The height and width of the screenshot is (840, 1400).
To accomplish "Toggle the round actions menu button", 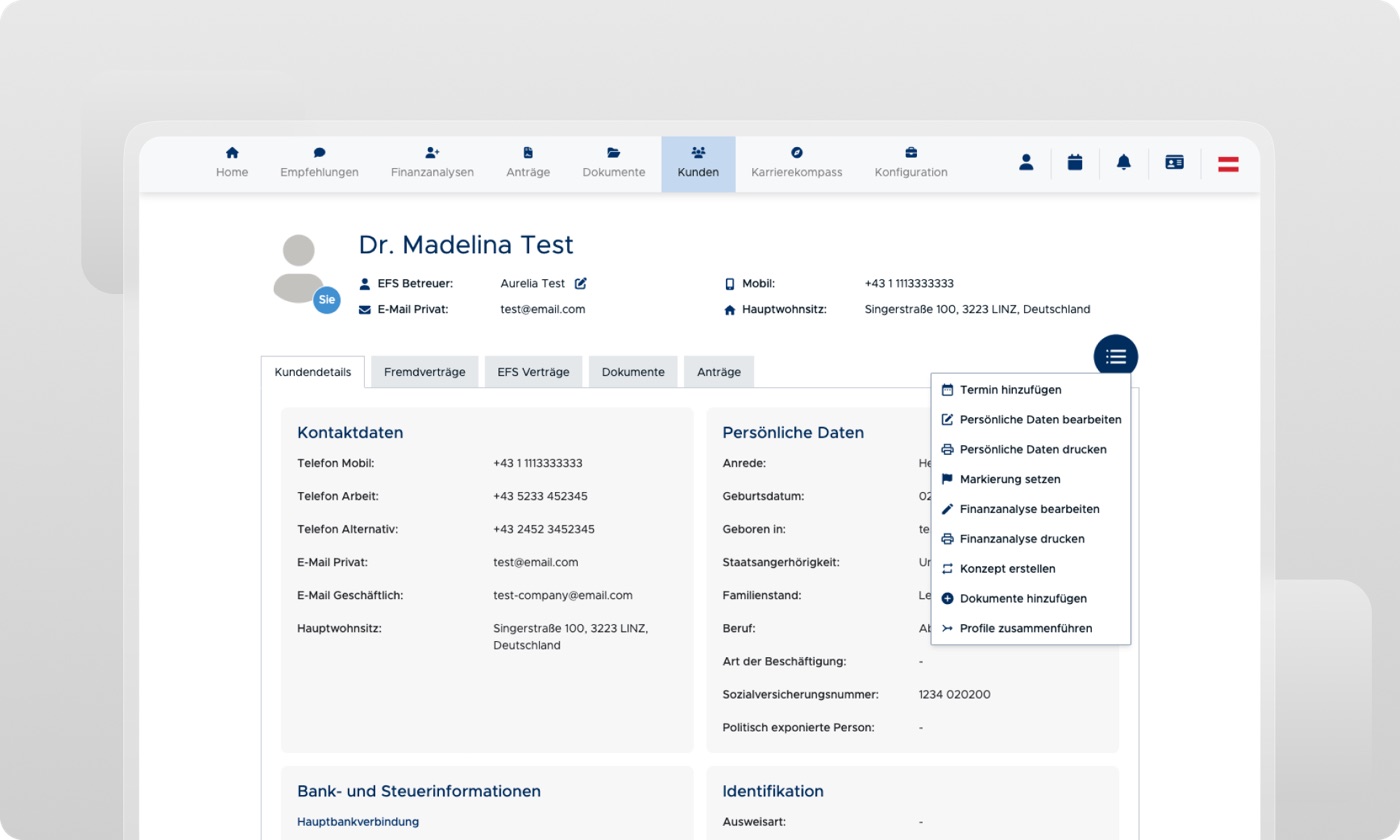I will (x=1116, y=357).
